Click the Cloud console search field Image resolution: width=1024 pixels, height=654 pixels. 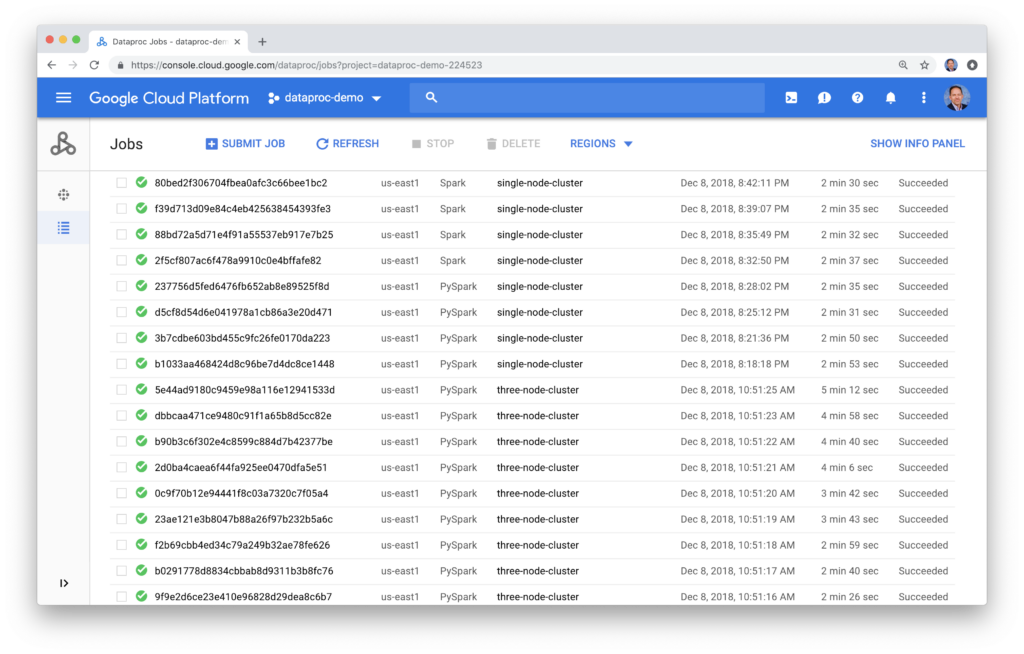point(586,97)
